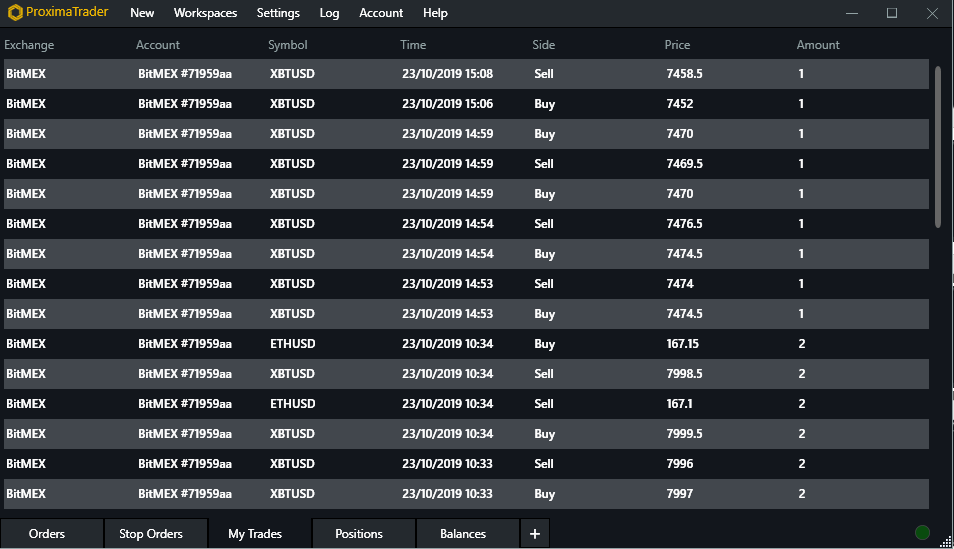This screenshot has width=954, height=549.
Task: Minimize the ProximaTrader window
Action: tap(852, 13)
